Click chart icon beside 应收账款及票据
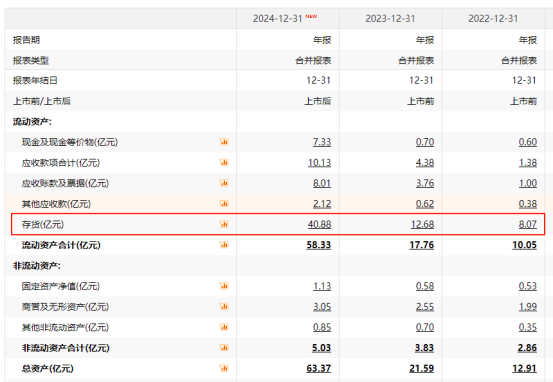 tap(224, 183)
